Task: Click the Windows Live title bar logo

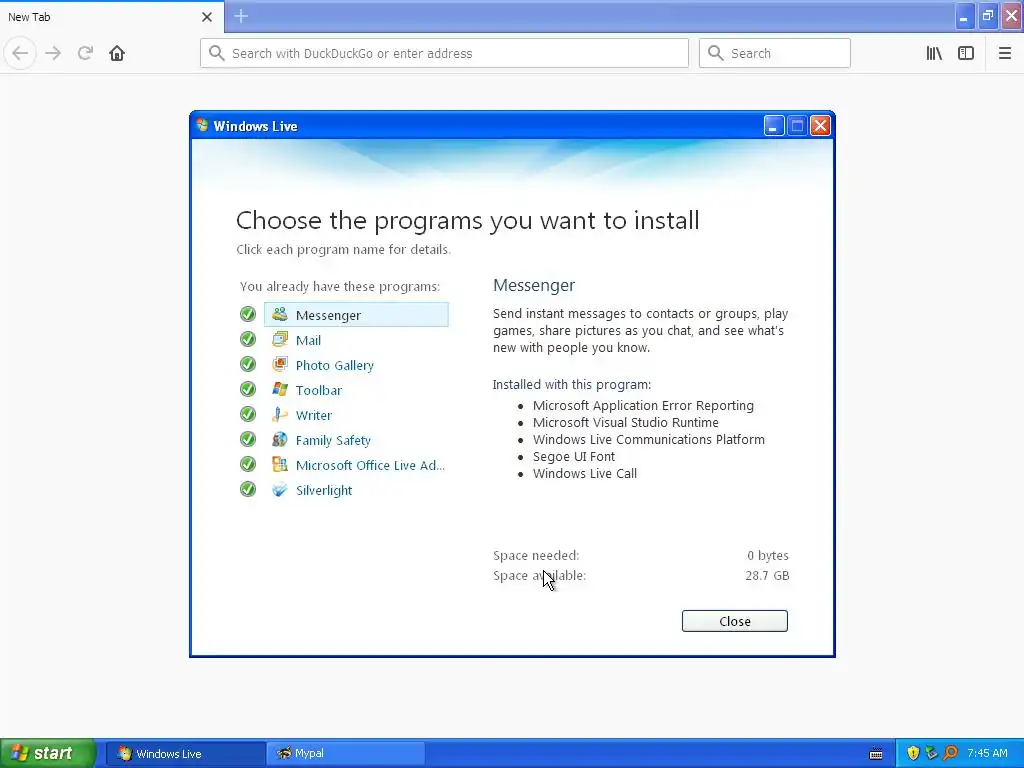Action: pyautogui.click(x=202, y=125)
